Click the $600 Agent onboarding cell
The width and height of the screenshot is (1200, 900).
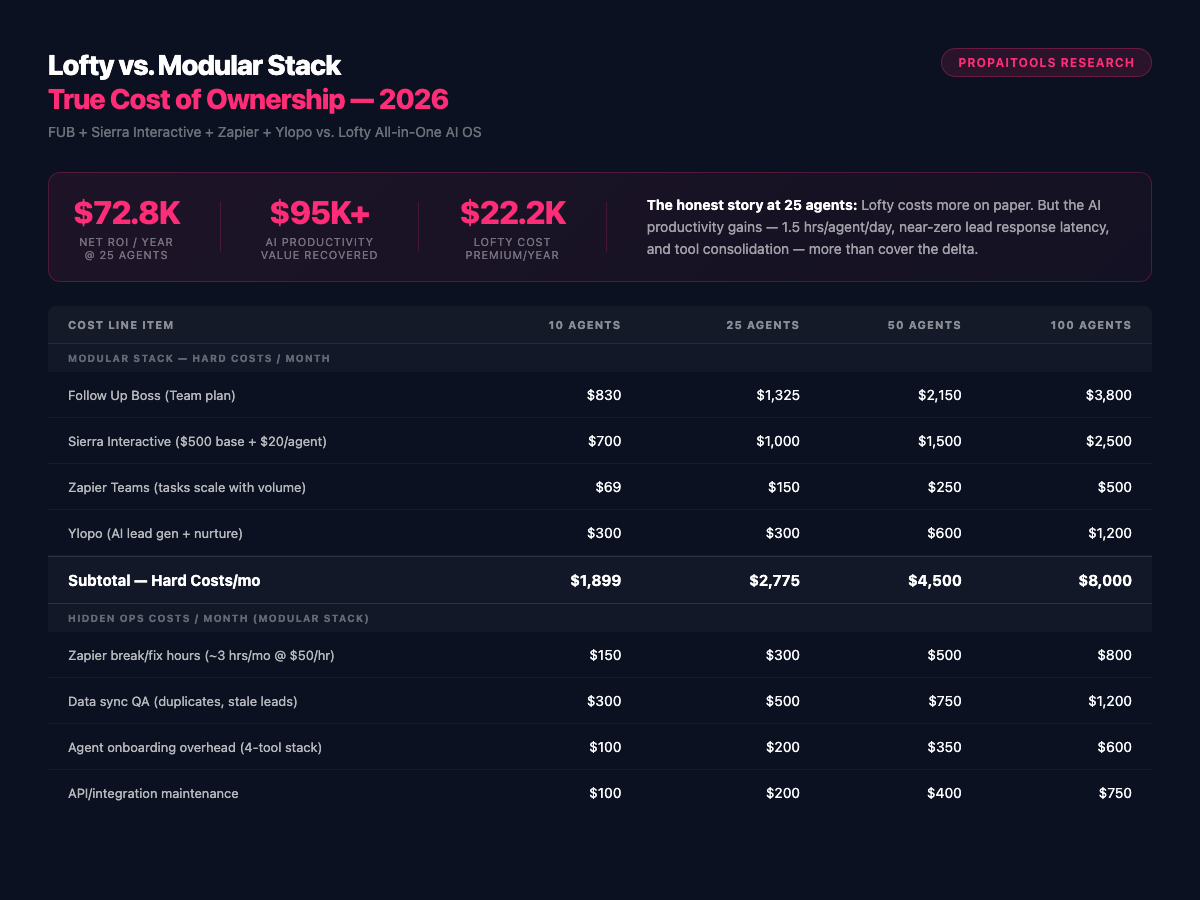(1114, 747)
